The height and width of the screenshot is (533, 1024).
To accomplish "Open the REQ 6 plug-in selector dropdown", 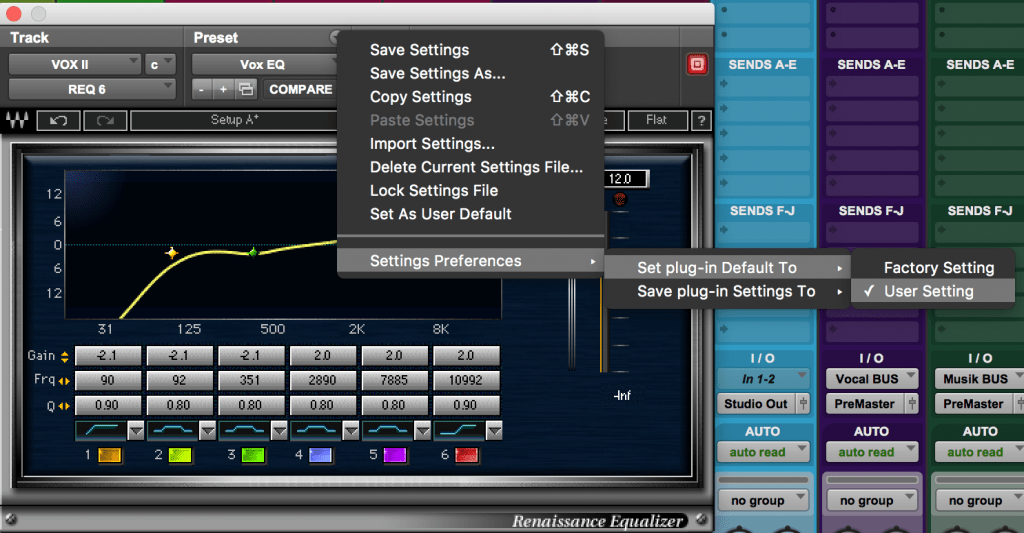I will 92,89.
